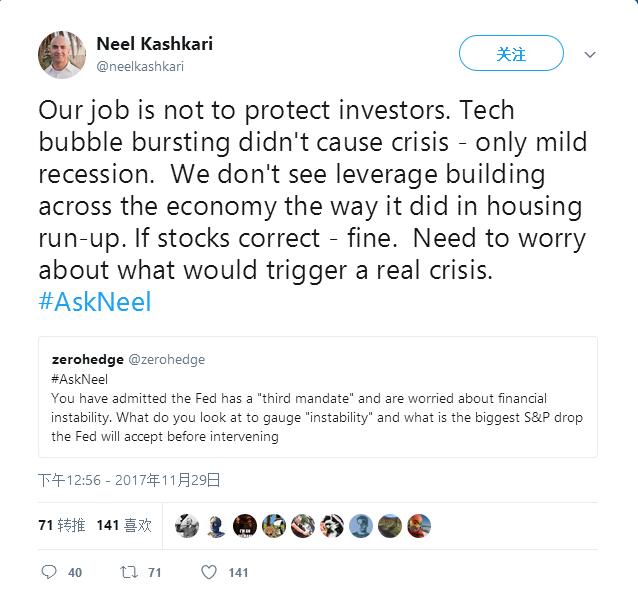View the 141 喜欢 likes list
Viewport: 638px width, 603px height.
[x=124, y=525]
